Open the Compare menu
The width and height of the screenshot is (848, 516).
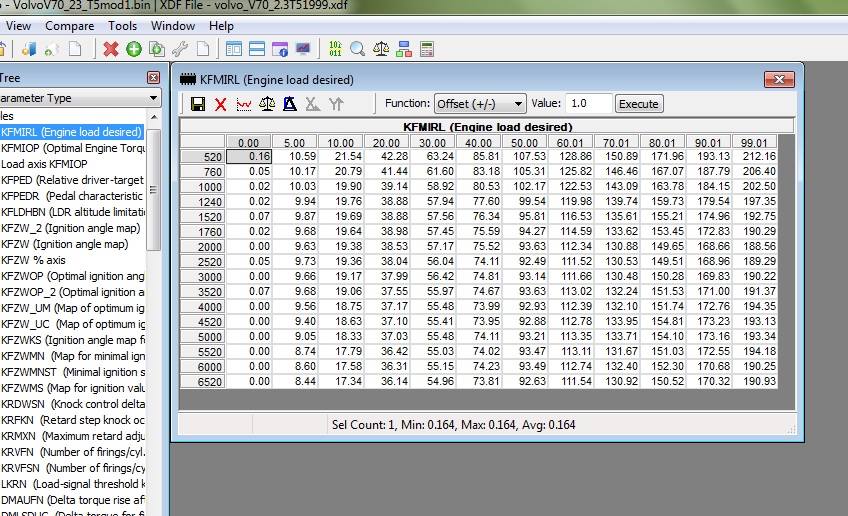70,26
